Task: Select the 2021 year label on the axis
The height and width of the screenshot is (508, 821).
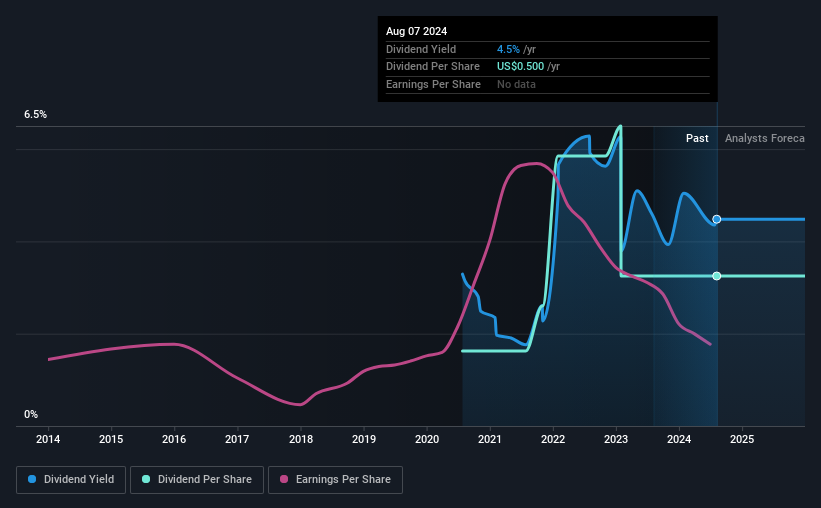Action: [x=490, y=439]
